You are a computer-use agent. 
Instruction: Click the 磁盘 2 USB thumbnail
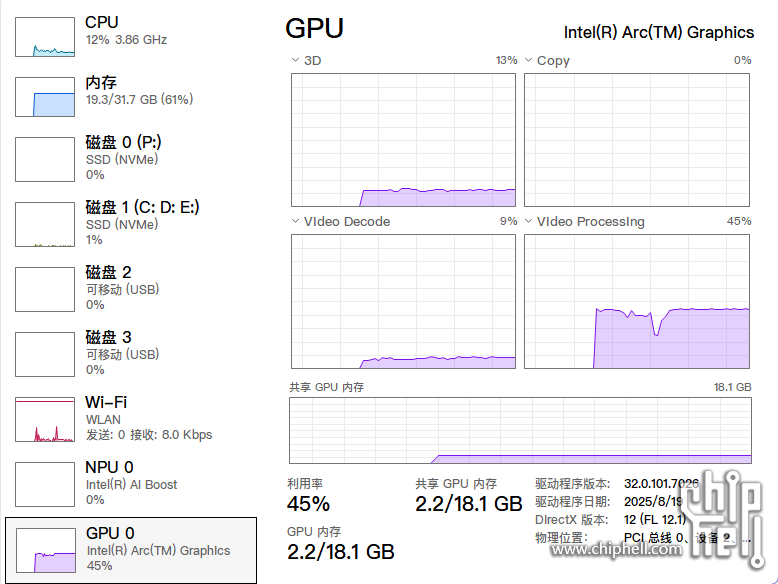[x=45, y=289]
